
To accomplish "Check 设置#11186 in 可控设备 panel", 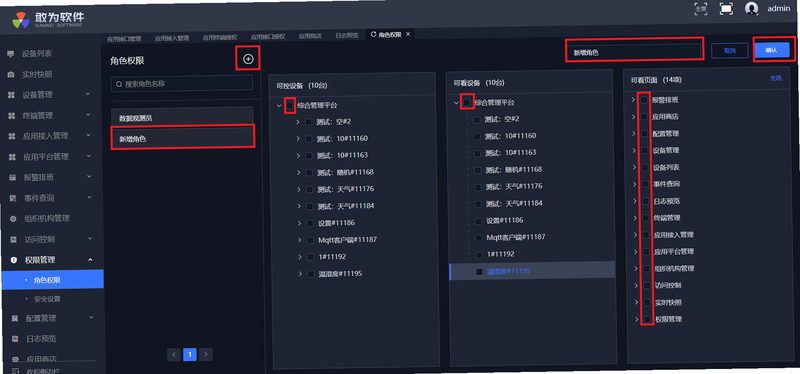I will pos(310,223).
